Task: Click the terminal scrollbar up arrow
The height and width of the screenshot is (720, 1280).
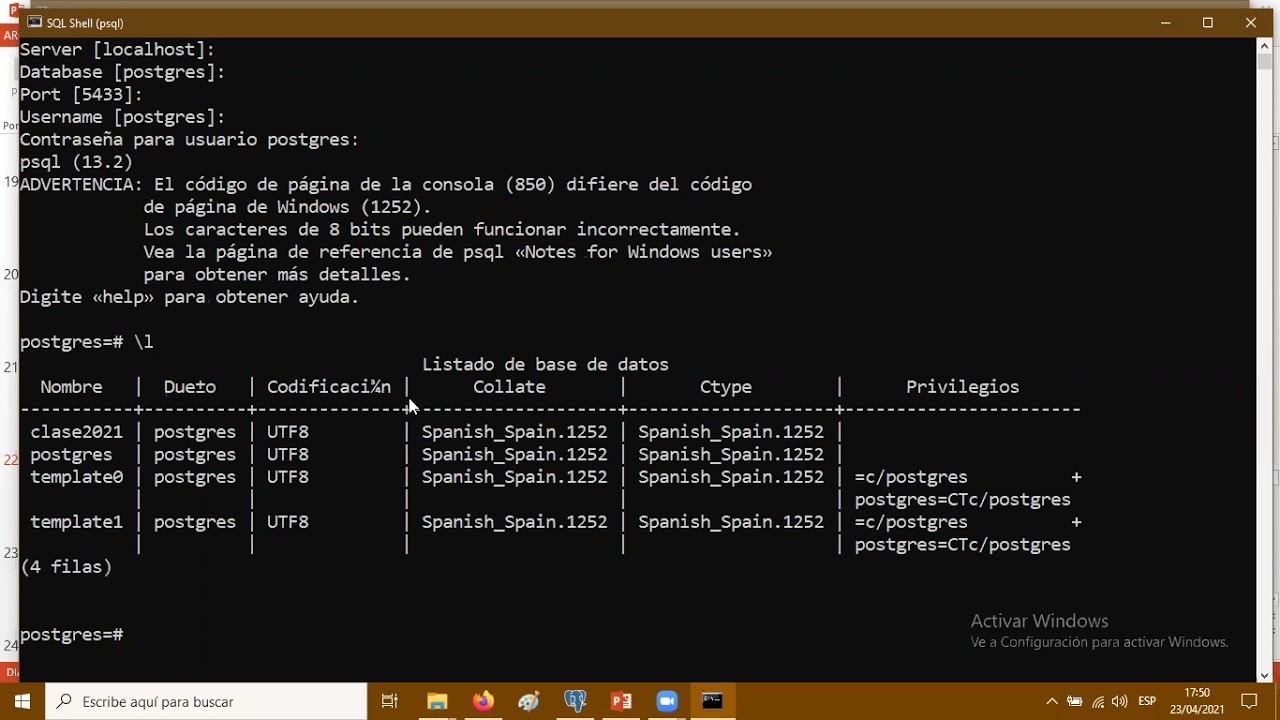Action: (x=1265, y=46)
